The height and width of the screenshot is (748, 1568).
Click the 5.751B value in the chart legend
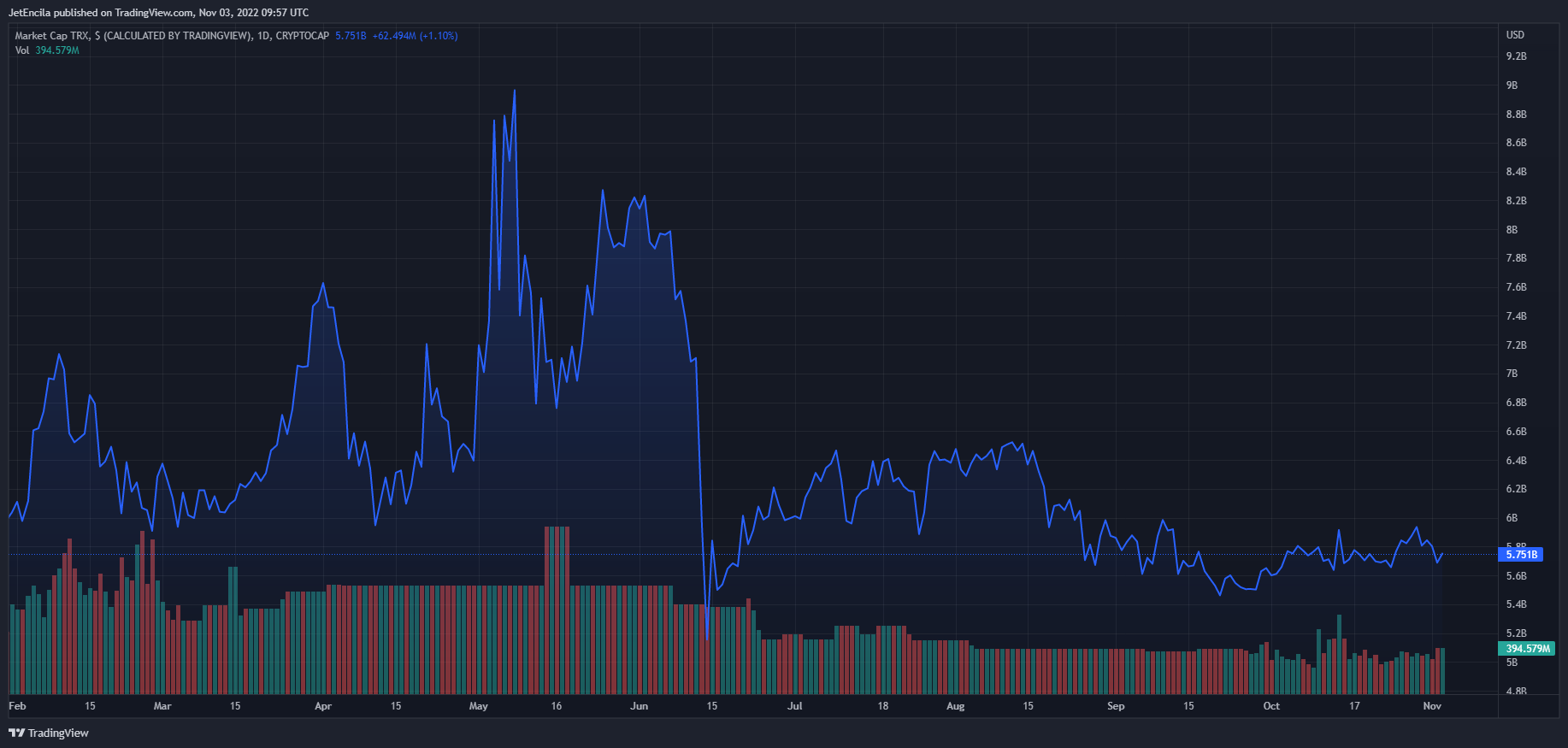[351, 36]
